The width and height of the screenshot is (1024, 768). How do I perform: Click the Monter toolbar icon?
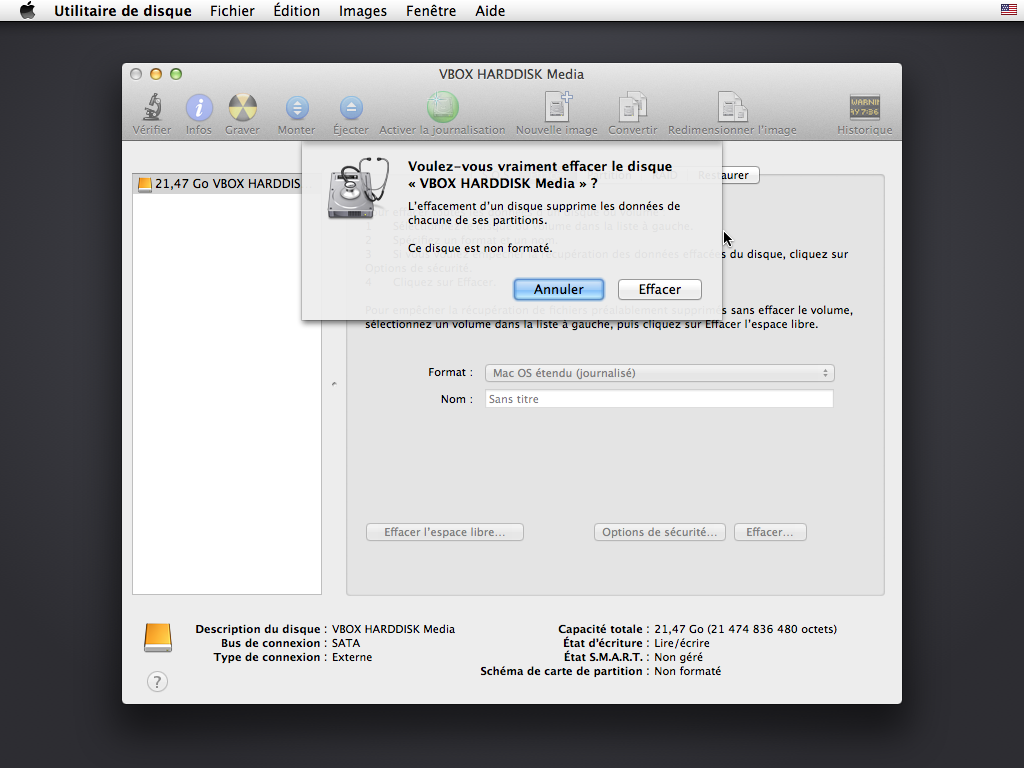[296, 108]
